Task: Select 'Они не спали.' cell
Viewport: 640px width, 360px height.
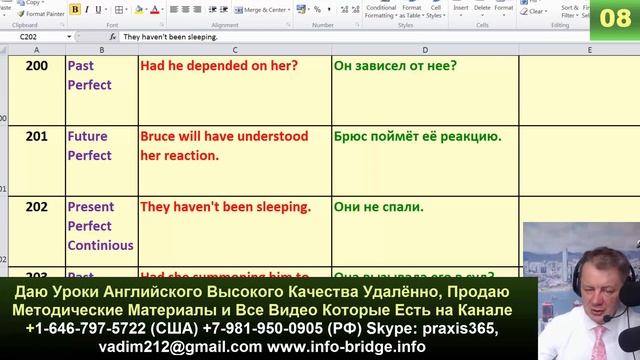Action: click(x=425, y=231)
